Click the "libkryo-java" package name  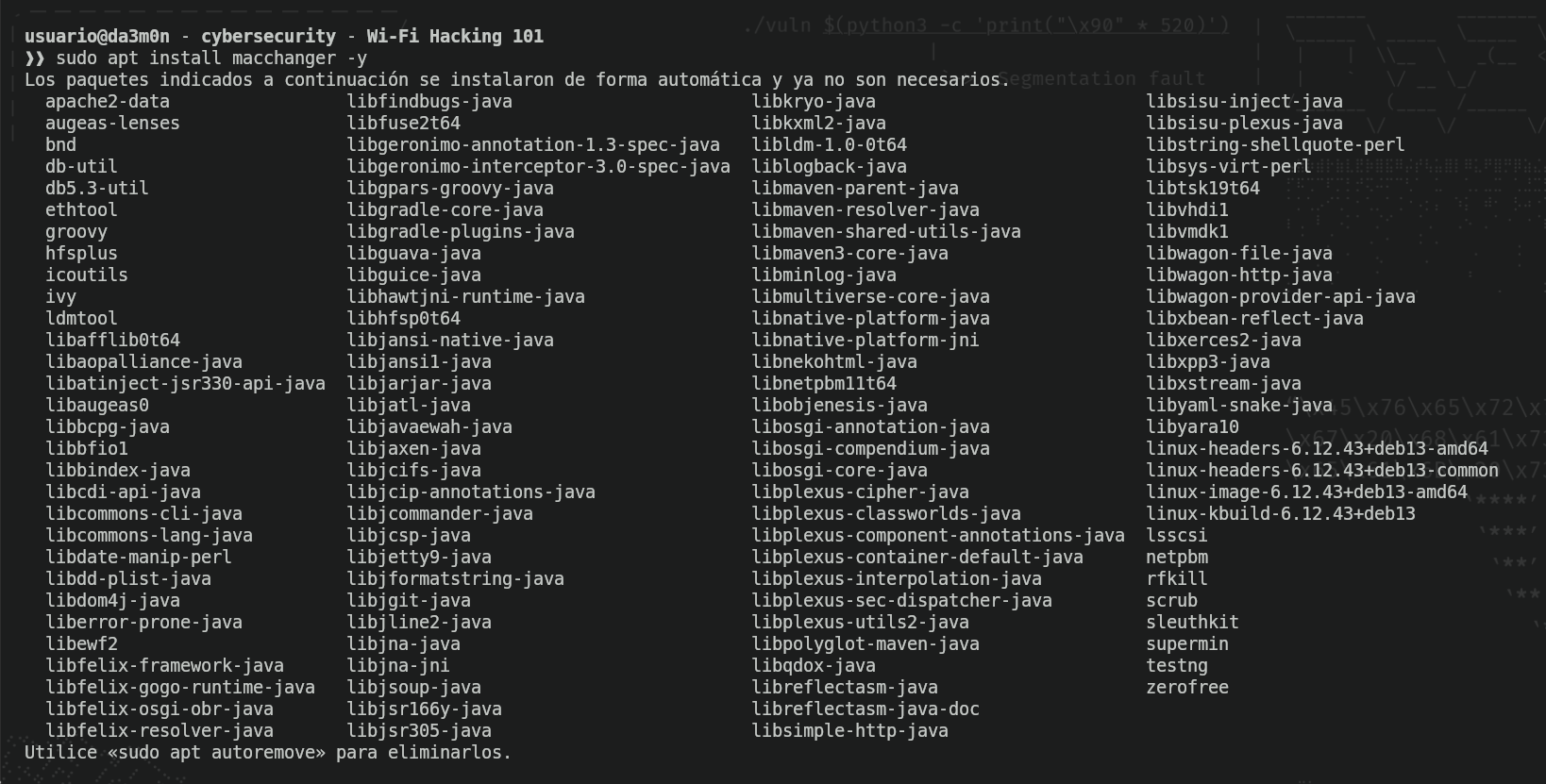tap(814, 102)
